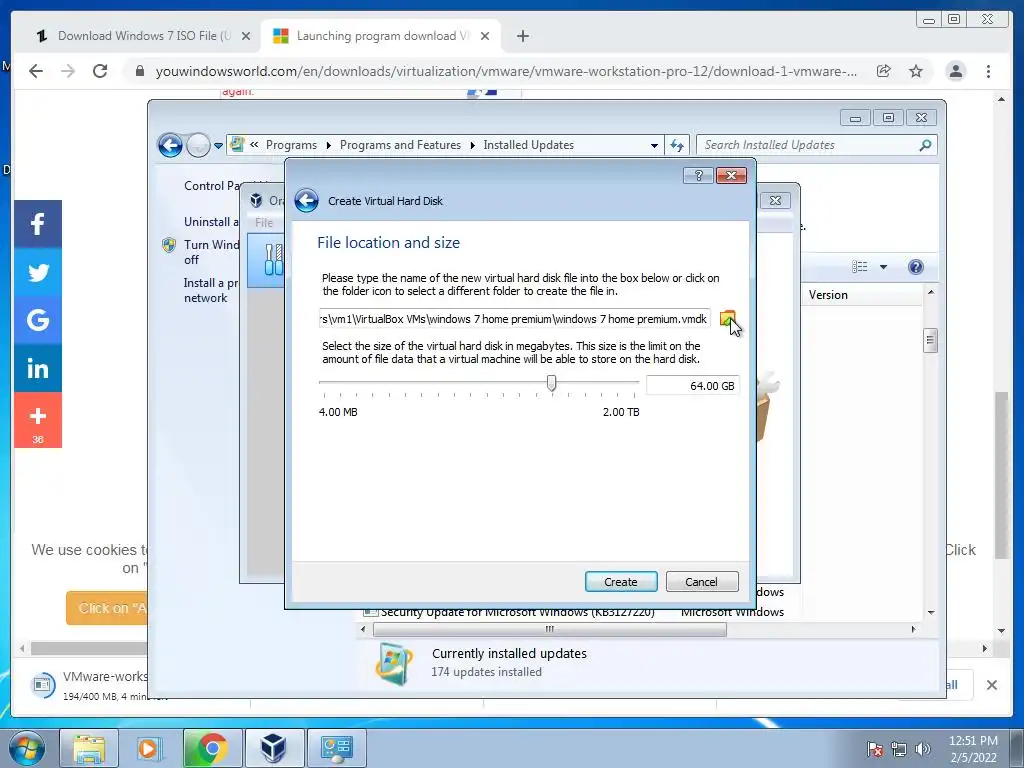Share page via Google sidebar icon
This screenshot has height=768, width=1024.
tap(38, 320)
